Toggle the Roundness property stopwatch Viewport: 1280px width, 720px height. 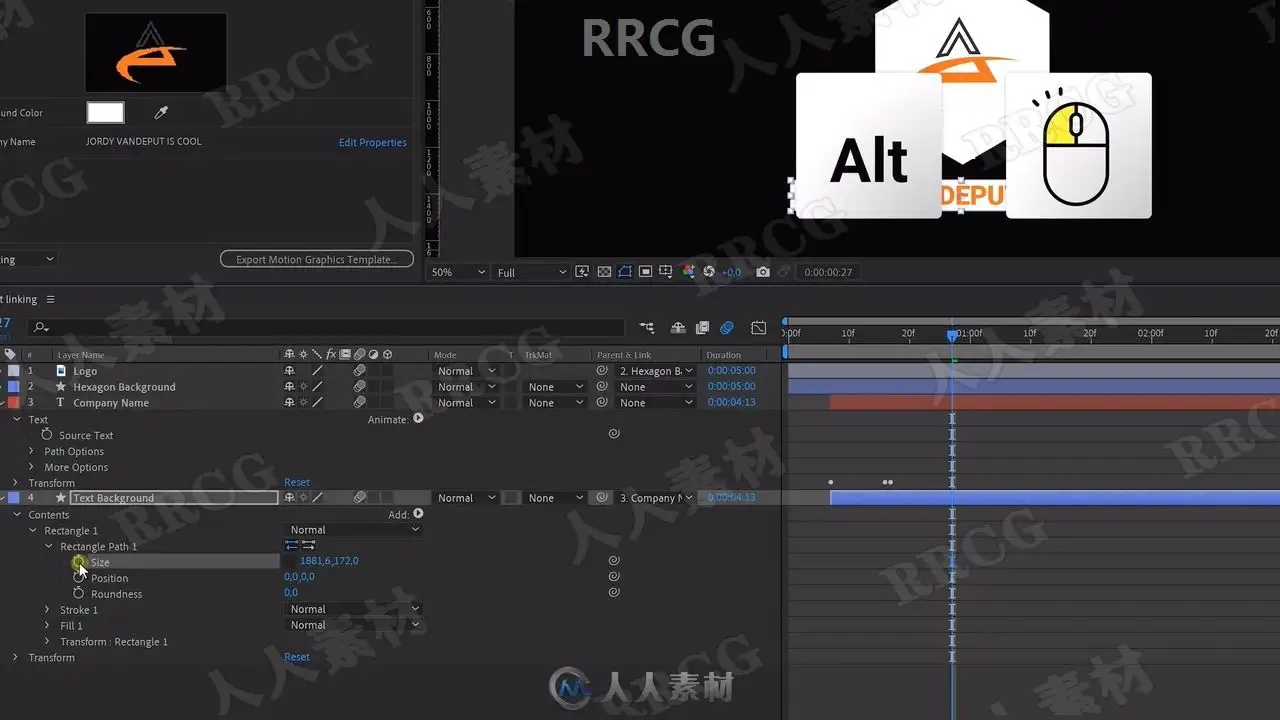click(x=80, y=594)
